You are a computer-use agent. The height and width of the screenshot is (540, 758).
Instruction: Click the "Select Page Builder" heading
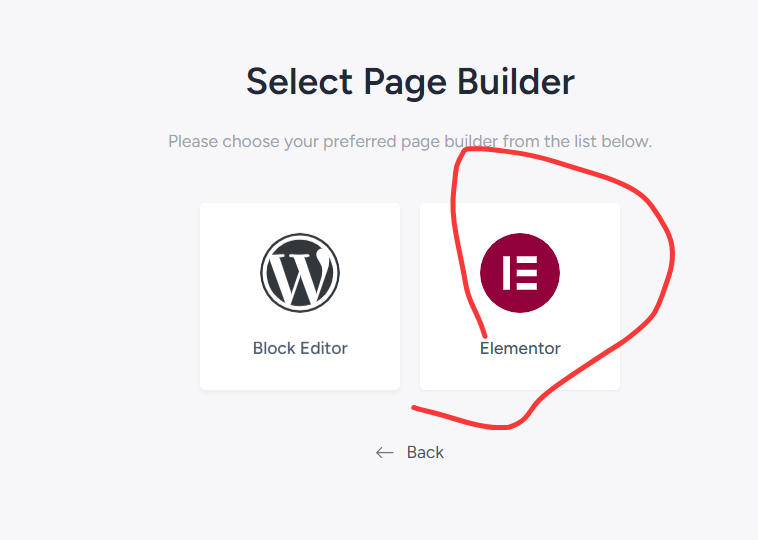point(410,82)
